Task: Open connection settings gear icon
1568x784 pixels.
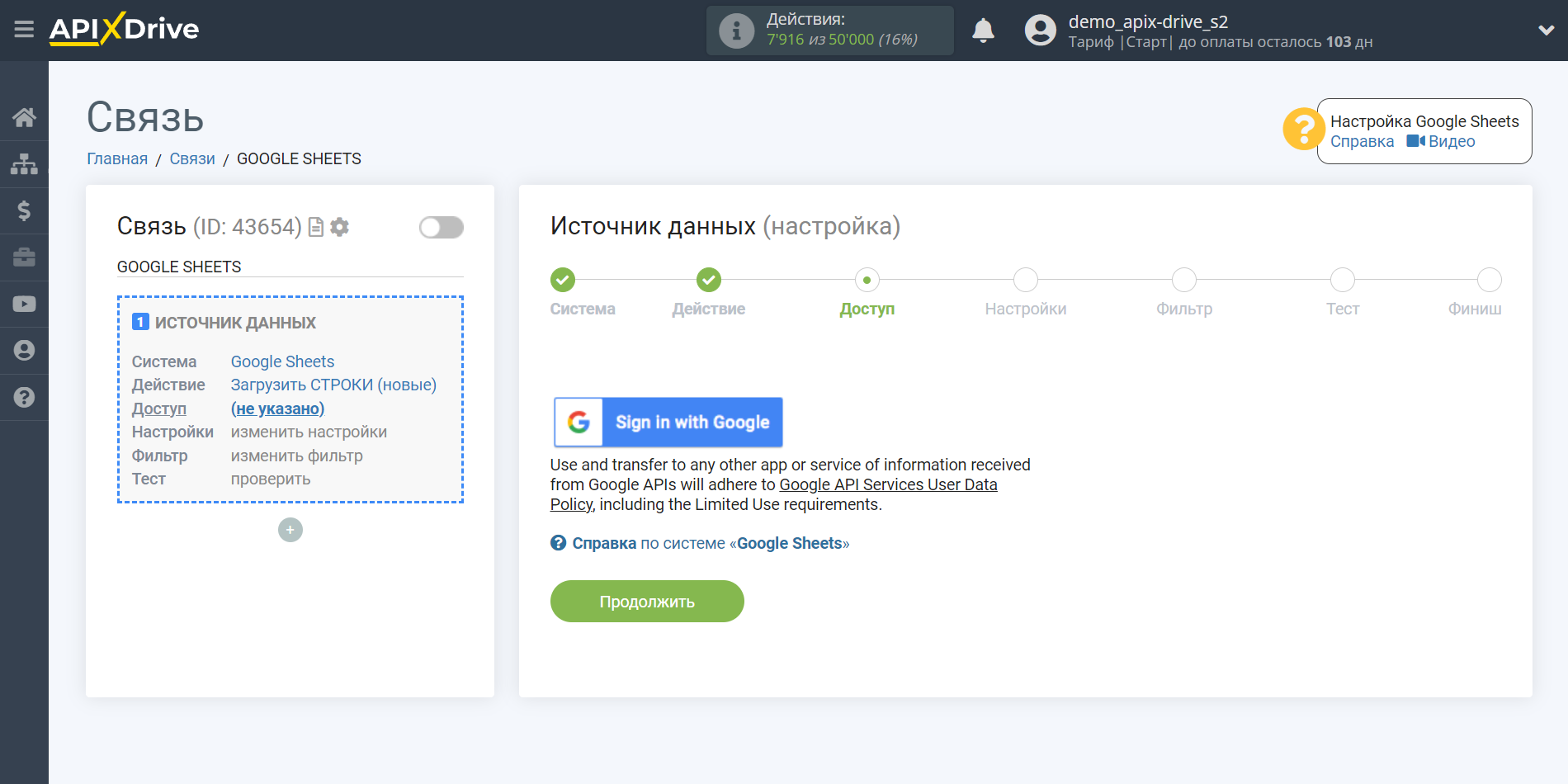Action: click(339, 227)
